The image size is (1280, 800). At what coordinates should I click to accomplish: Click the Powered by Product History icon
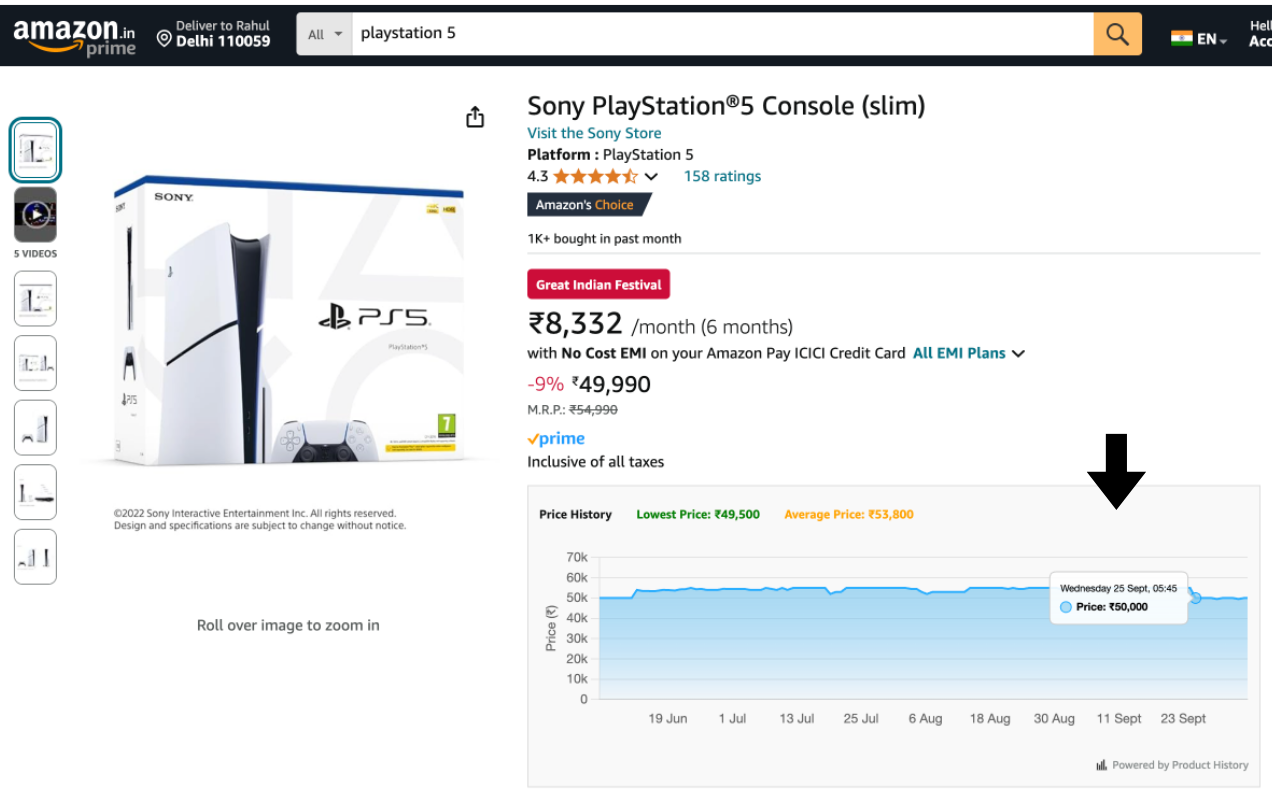click(1101, 765)
